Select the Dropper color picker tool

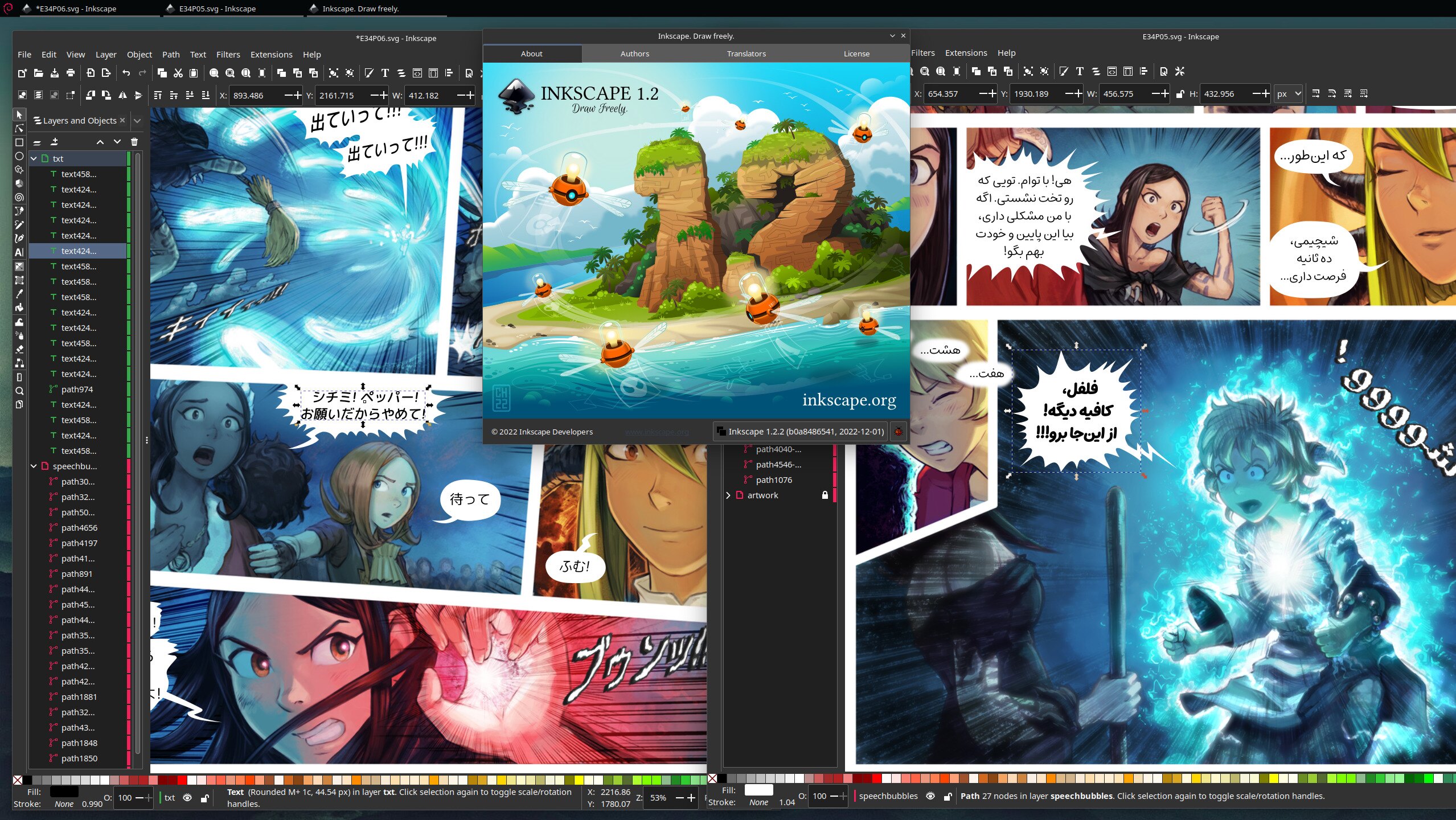[x=19, y=294]
